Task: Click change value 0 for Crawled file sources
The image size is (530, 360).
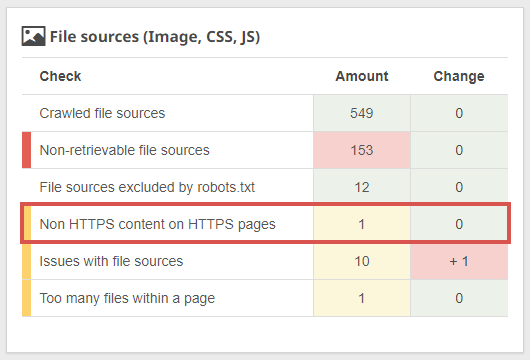Action: [x=459, y=113]
